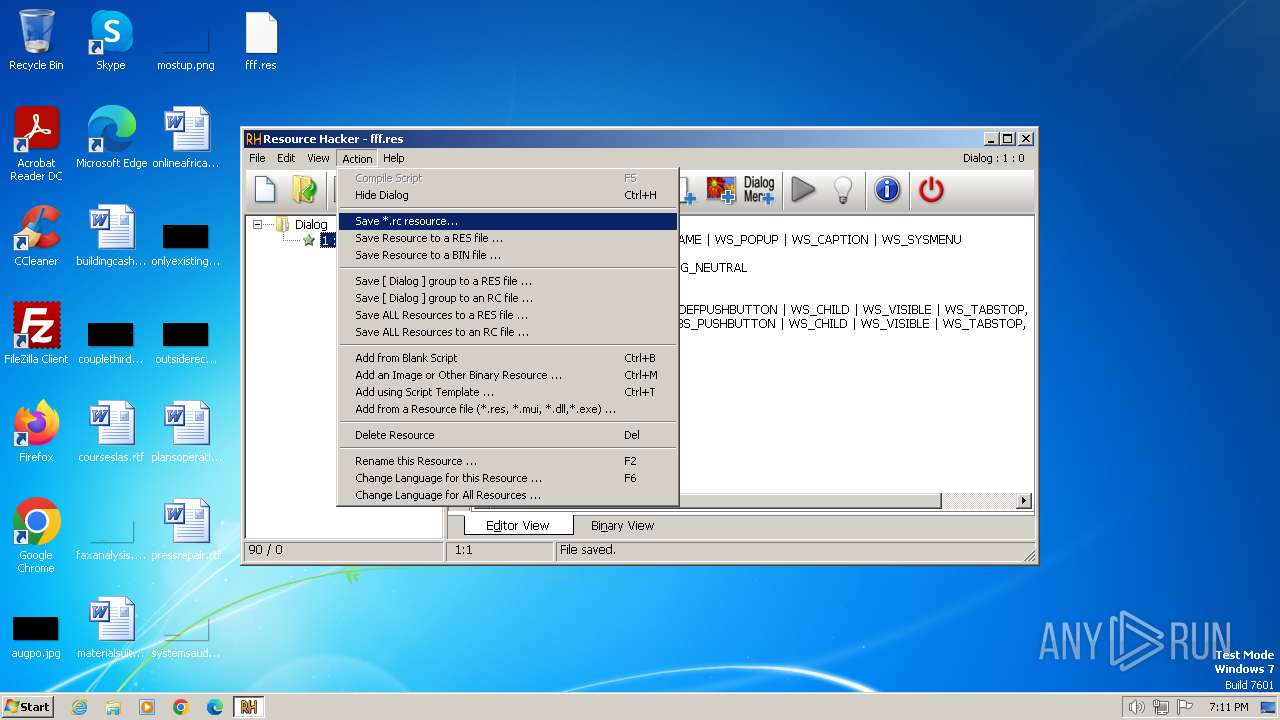1280x720 pixels.
Task: Open Google Chrome desktop shortcut
Action: 36,536
